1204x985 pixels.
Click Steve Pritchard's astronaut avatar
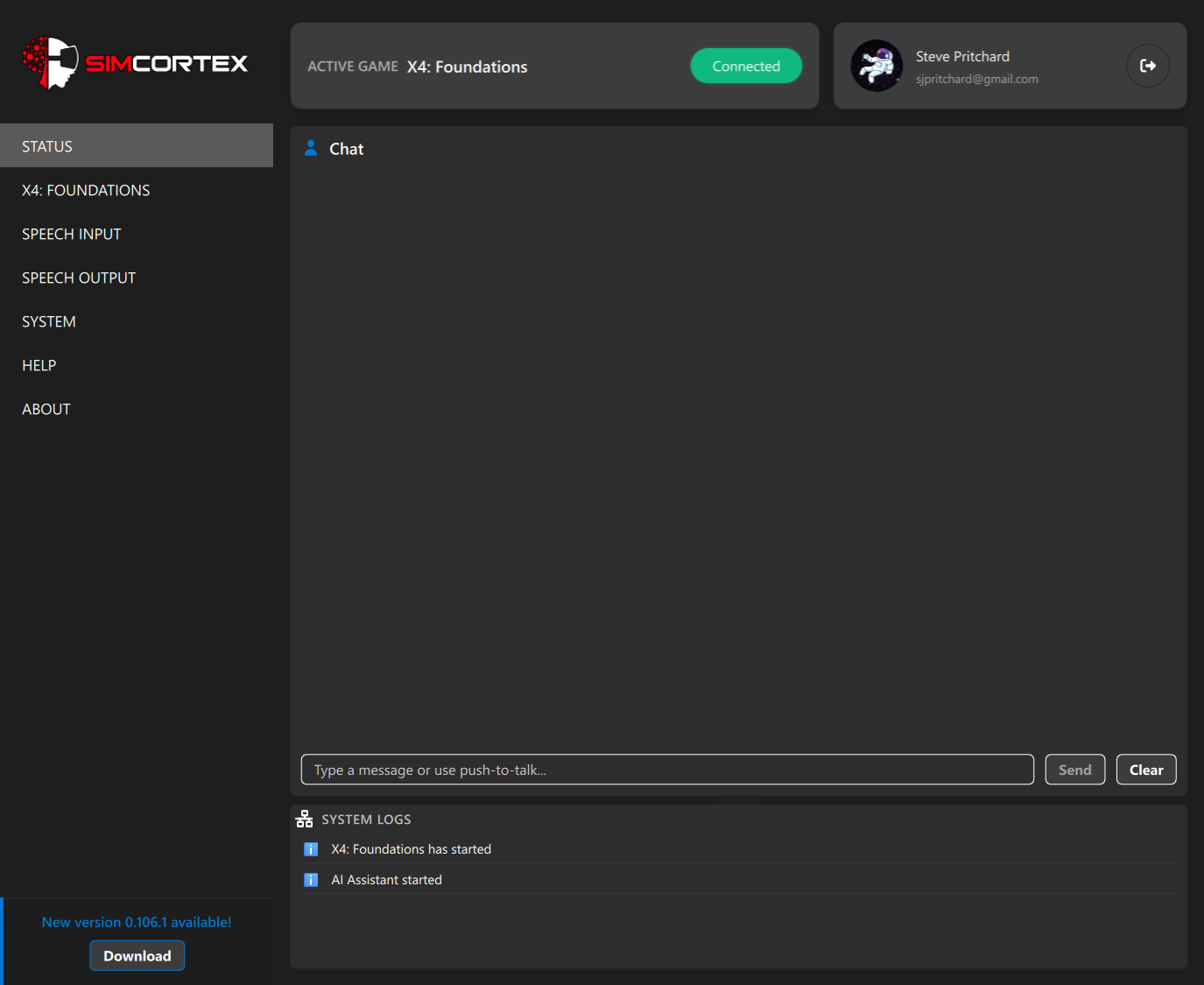coord(877,66)
